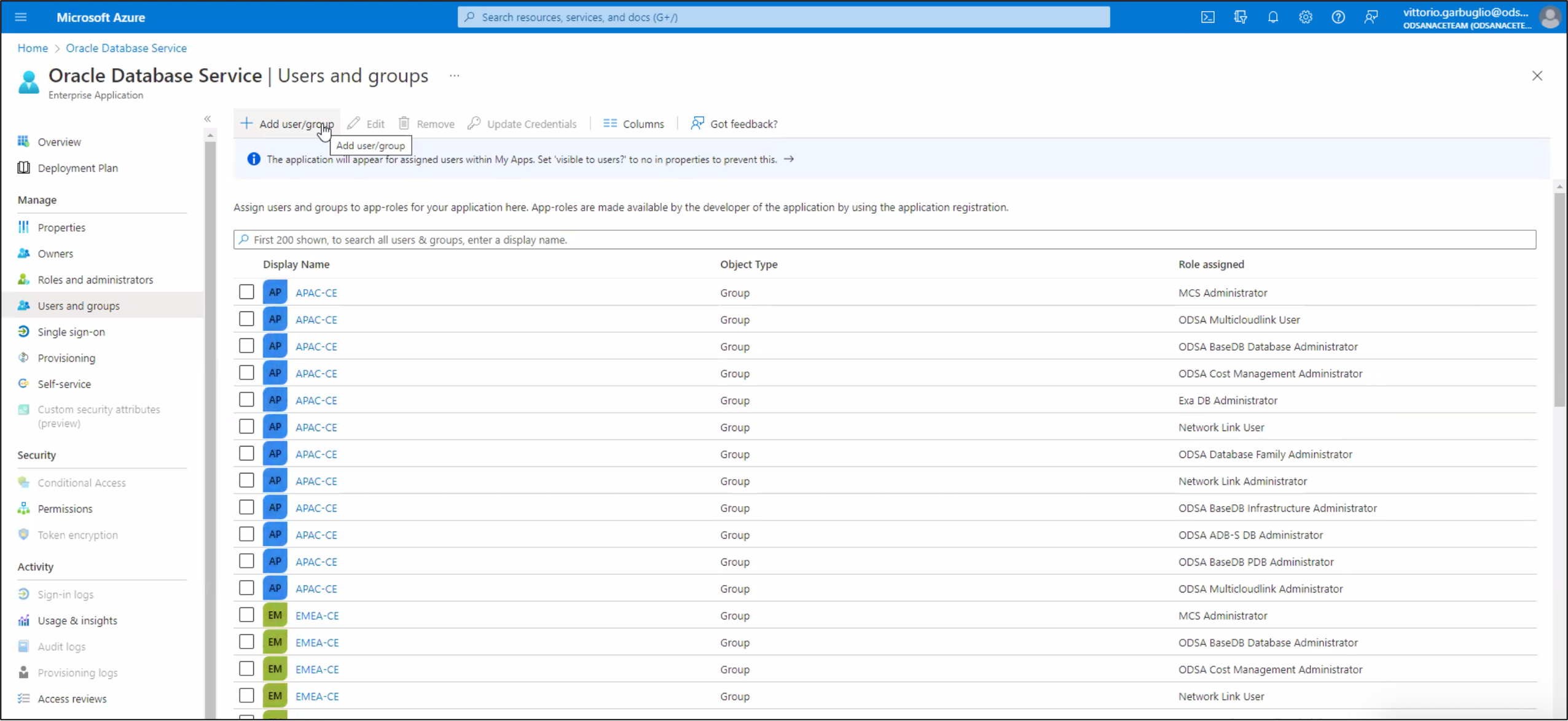Select the Provisioning section in sidebar
The height and width of the screenshot is (721, 1568).
66,357
